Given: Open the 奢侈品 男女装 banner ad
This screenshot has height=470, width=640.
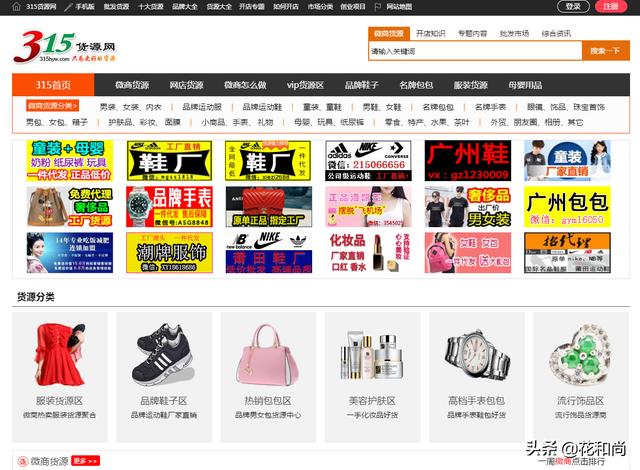Looking at the screenshot, I should pyautogui.click(x=468, y=207).
